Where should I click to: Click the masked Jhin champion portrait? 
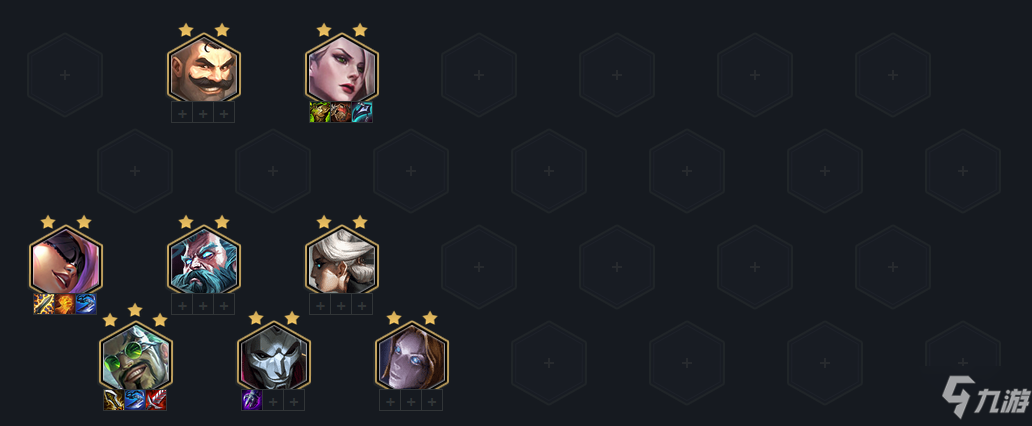coord(274,357)
